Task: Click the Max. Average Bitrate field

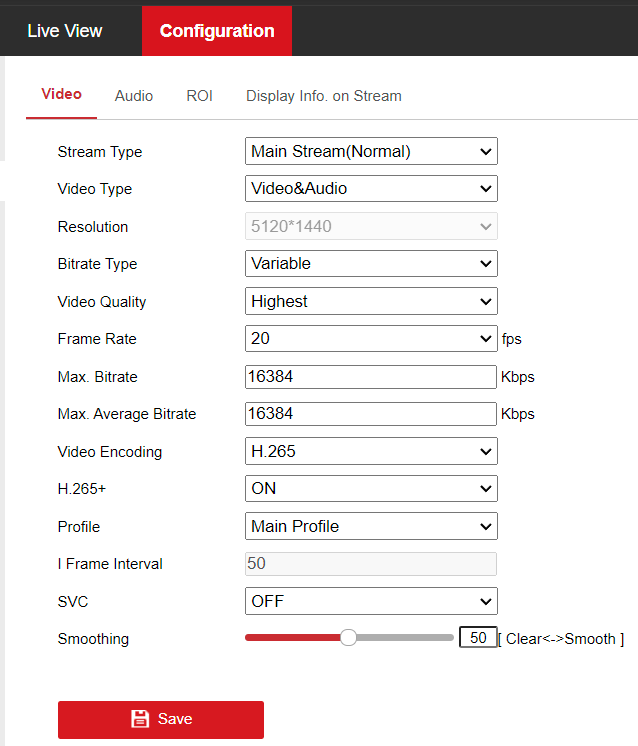Action: click(x=371, y=414)
